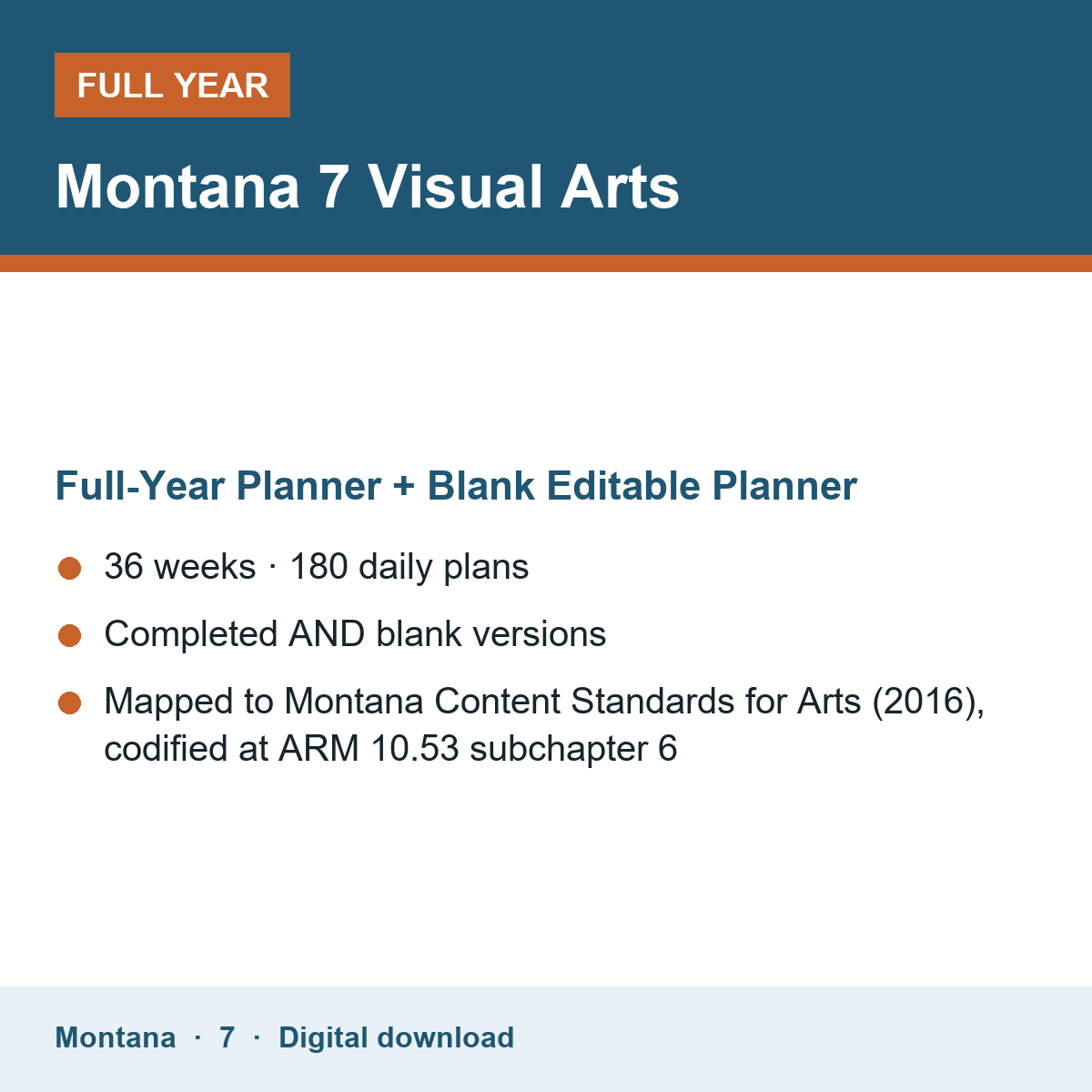
Task: Click the codified at ARM 10.53 subchapter 6 text
Action: click(390, 749)
